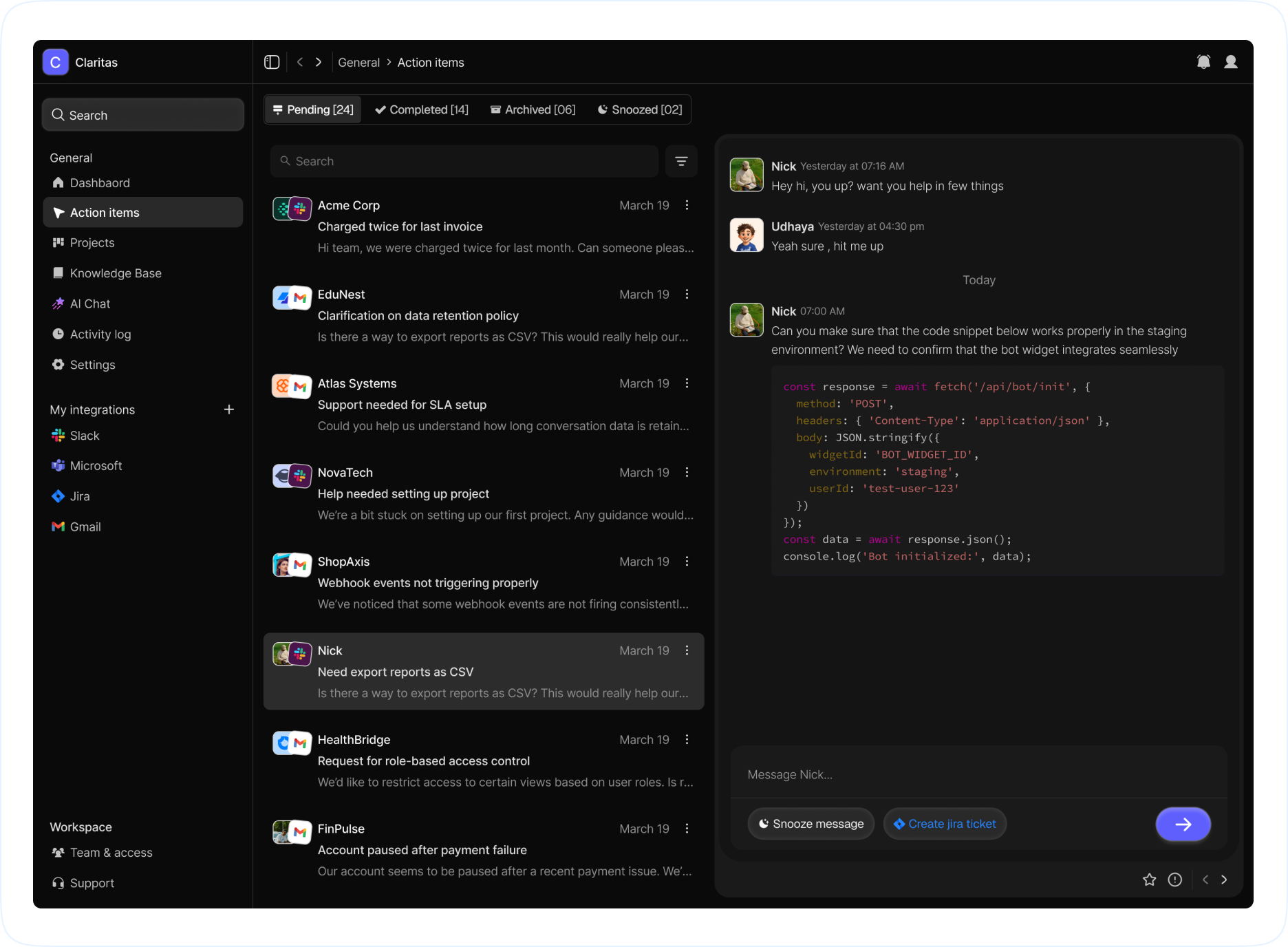Screen dimensions: 1288x947
Task: Open 'Clarification on data retention policy' item
Action: click(x=484, y=316)
